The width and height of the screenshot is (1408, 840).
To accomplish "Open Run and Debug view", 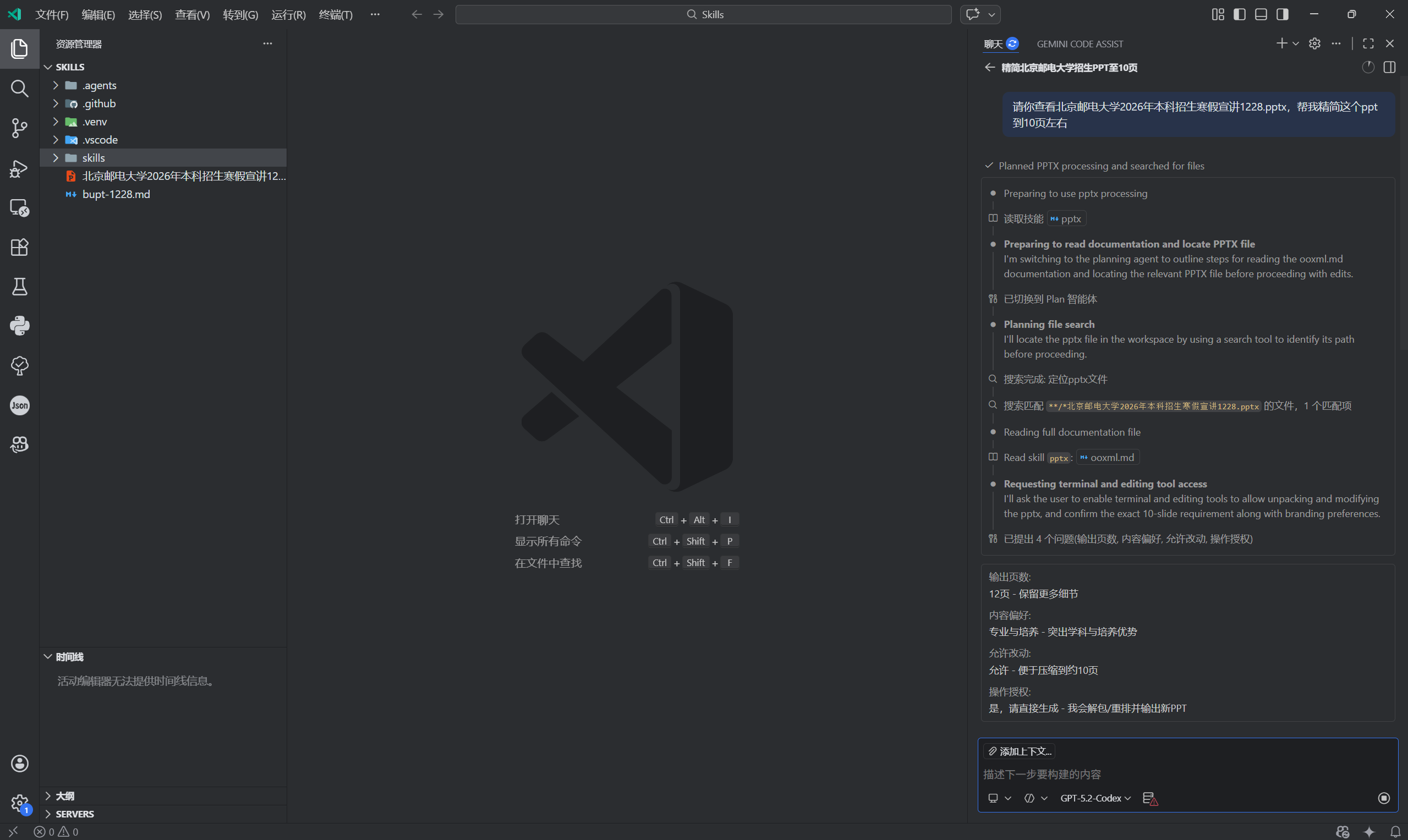I will pos(19,168).
